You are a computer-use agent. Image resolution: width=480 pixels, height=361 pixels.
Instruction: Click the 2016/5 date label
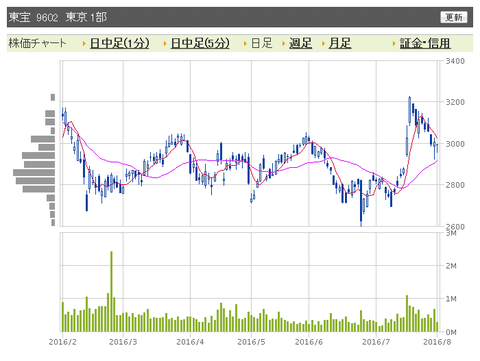pos(251,342)
